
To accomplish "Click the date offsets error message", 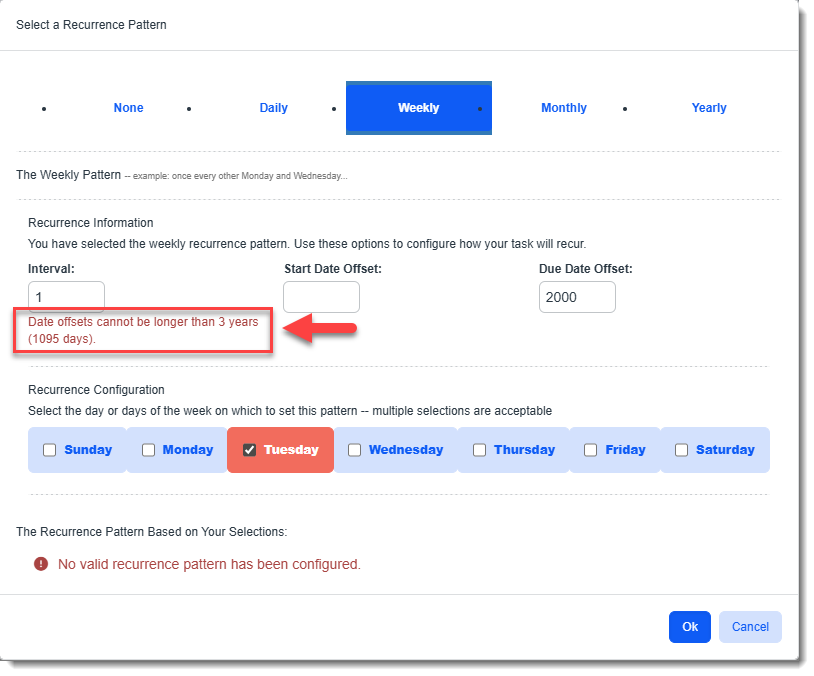I will click(x=143, y=330).
